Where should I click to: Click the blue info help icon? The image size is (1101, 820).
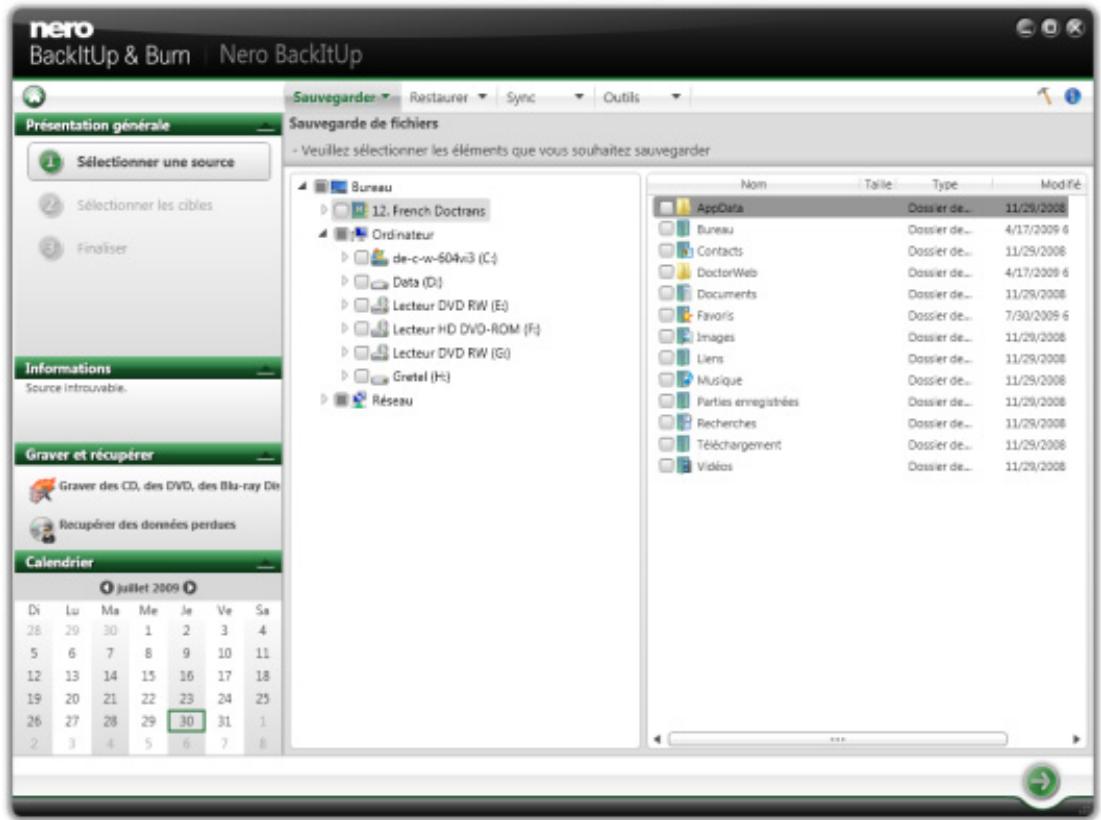click(x=1072, y=96)
